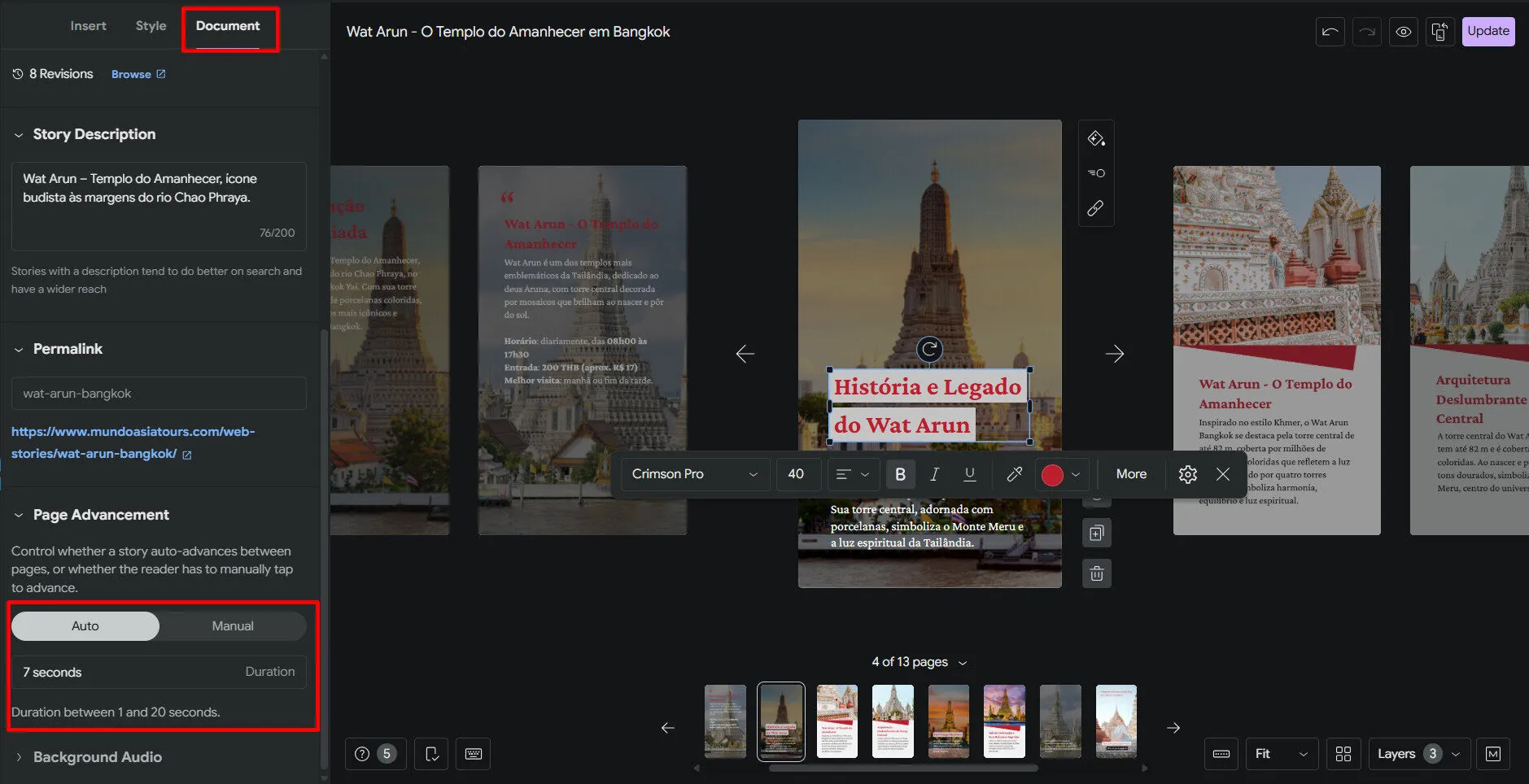Open the Fit zoom dropdown
The height and width of the screenshot is (784, 1529).
coord(1281,754)
